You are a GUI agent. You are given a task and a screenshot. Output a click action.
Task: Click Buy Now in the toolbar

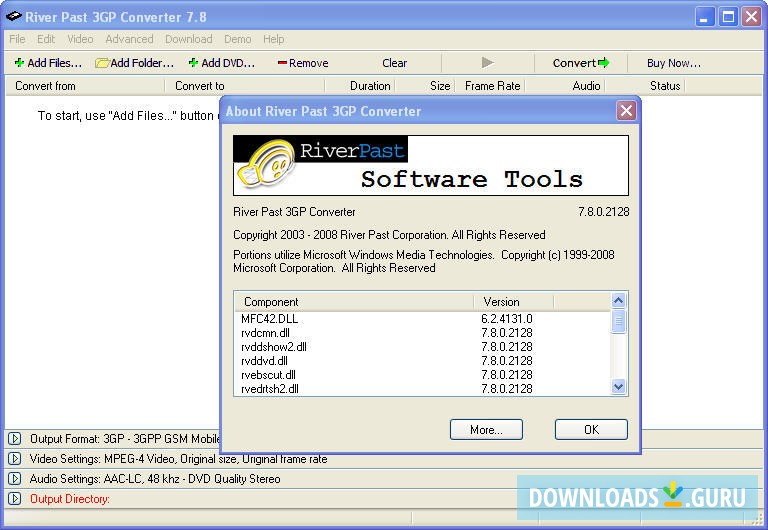[673, 63]
